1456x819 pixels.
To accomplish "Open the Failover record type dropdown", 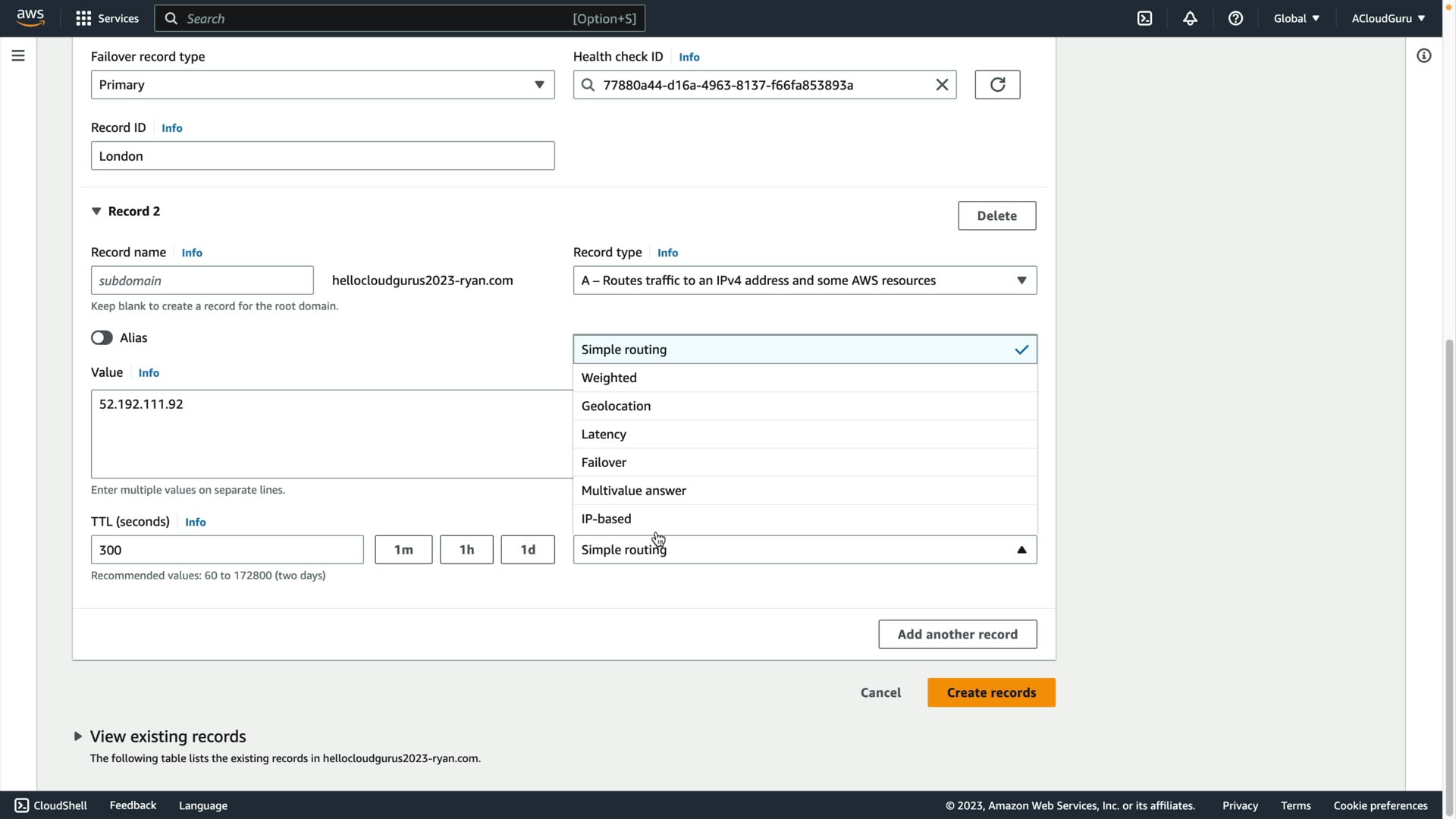I will [322, 85].
